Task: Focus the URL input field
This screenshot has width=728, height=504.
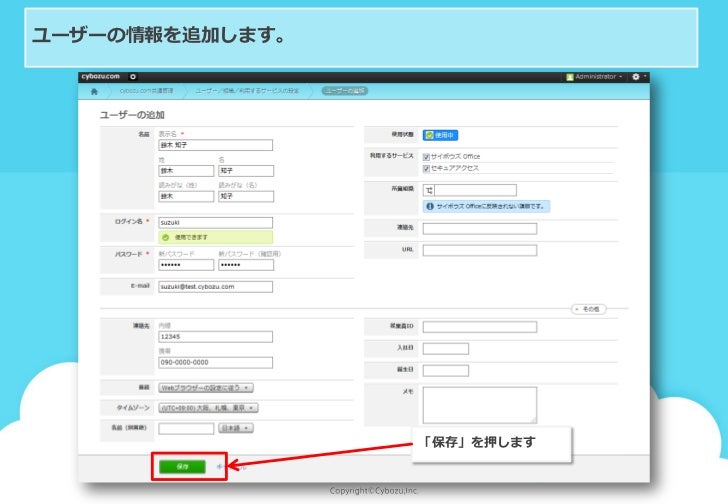Action: 480,251
